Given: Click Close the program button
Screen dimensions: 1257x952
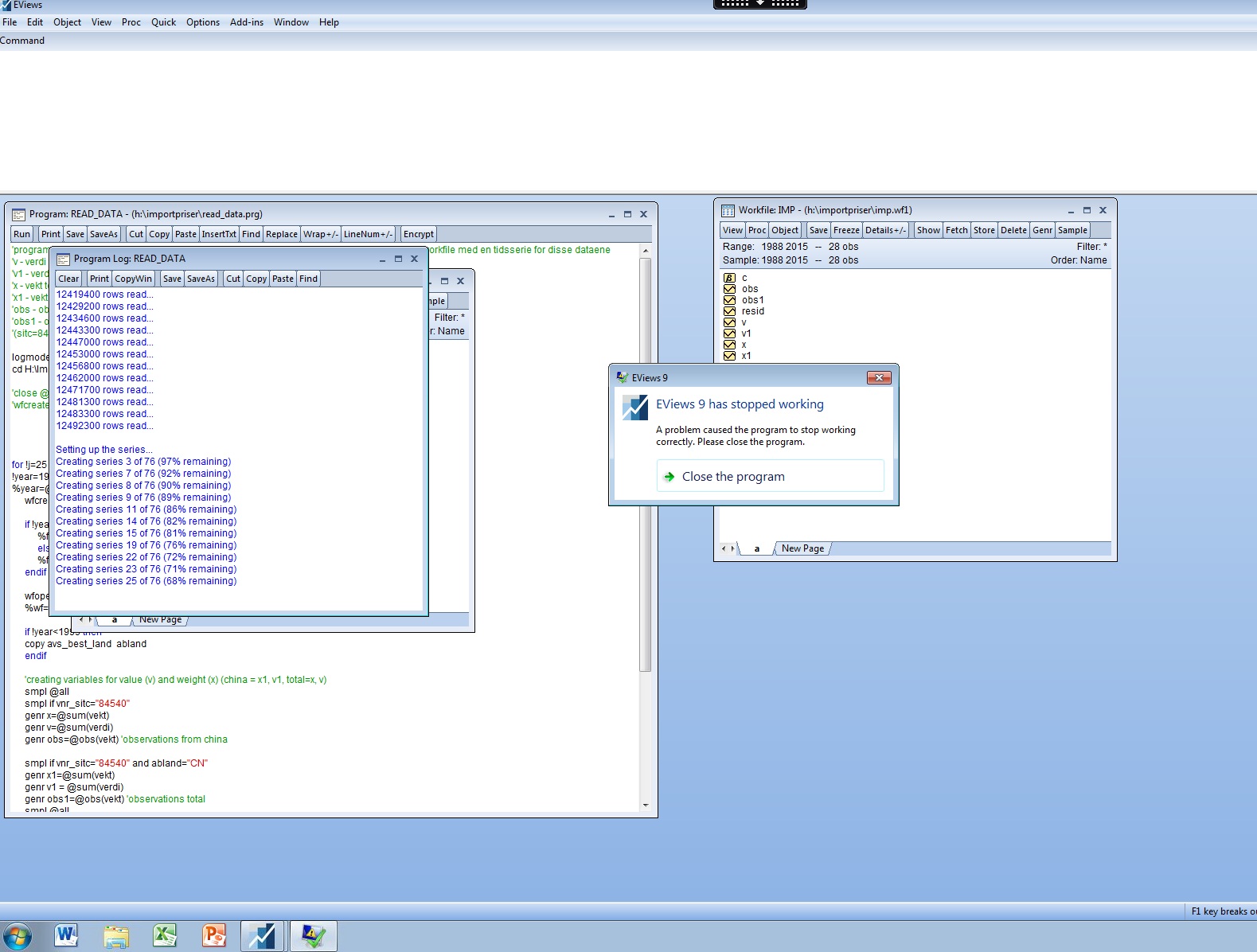Looking at the screenshot, I should tap(770, 476).
